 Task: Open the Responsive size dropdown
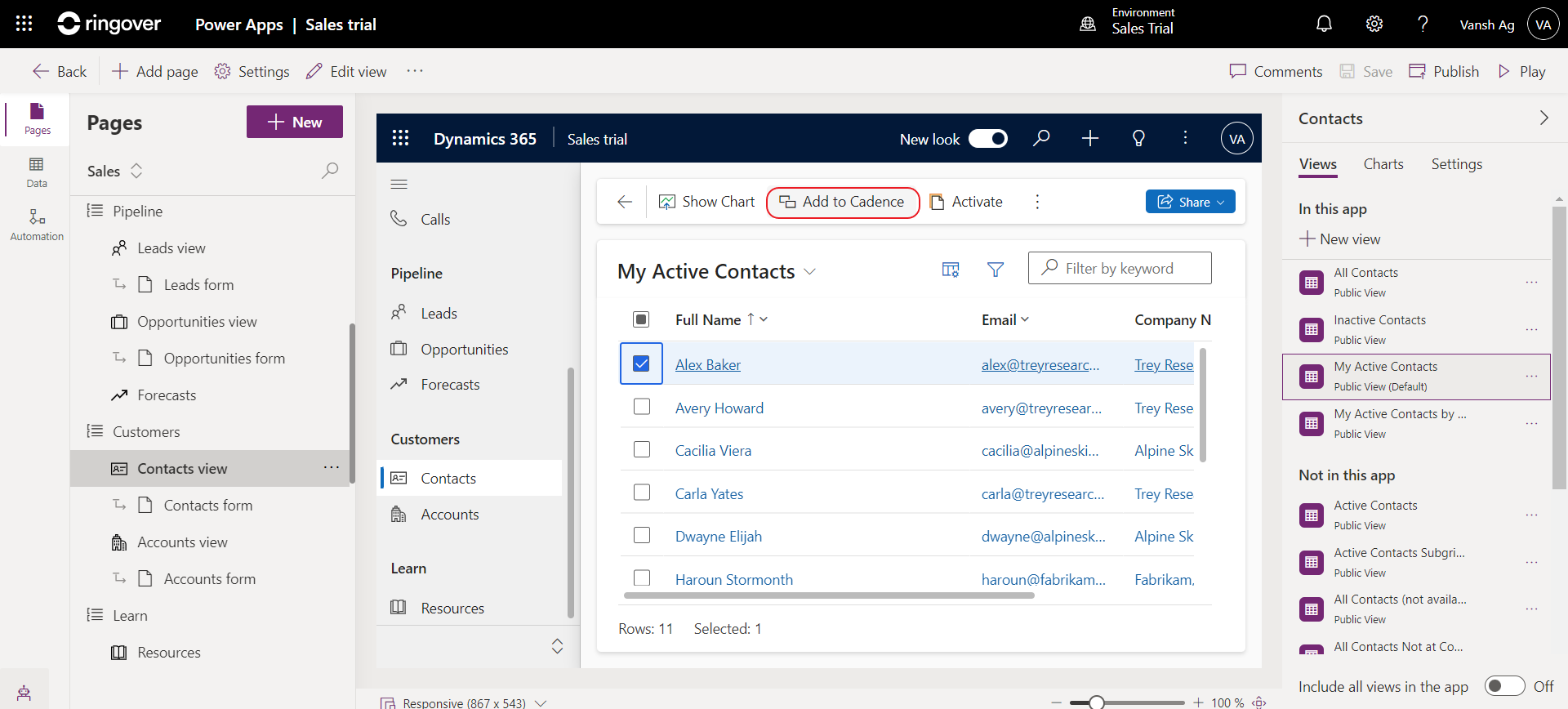pos(540,702)
